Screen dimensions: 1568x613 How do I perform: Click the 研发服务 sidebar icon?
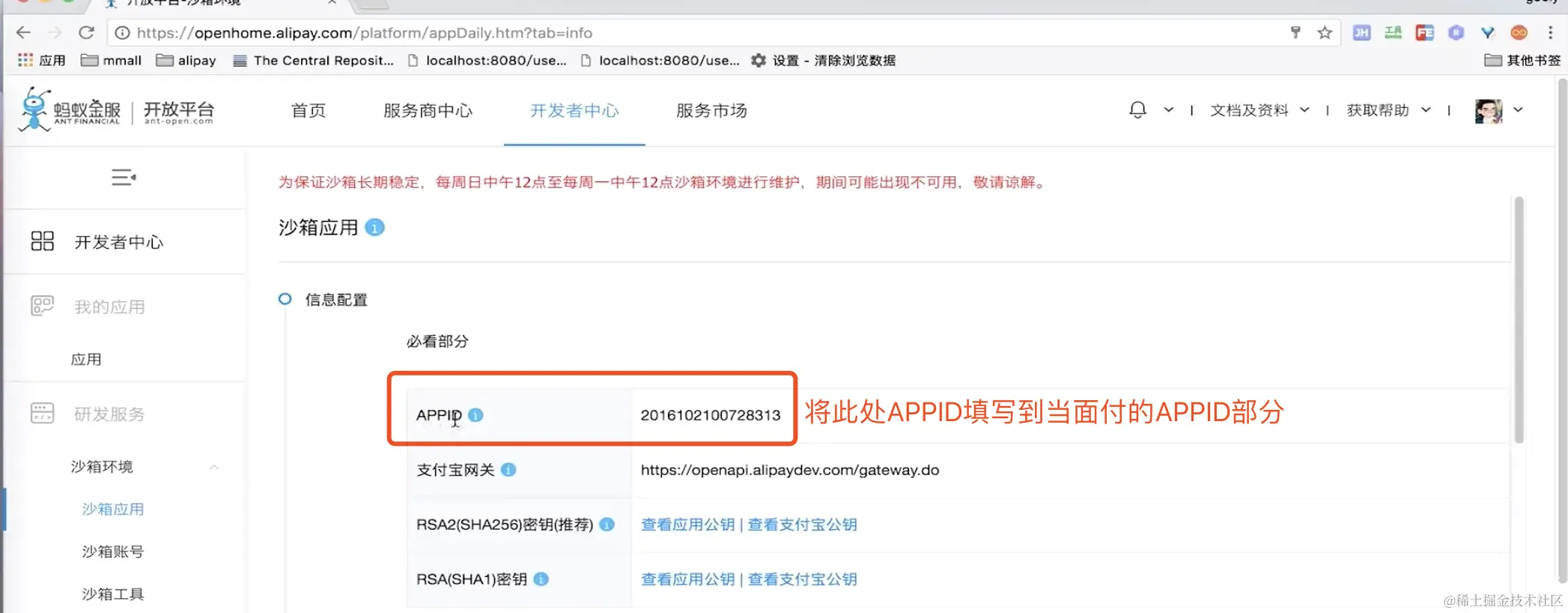pos(43,413)
